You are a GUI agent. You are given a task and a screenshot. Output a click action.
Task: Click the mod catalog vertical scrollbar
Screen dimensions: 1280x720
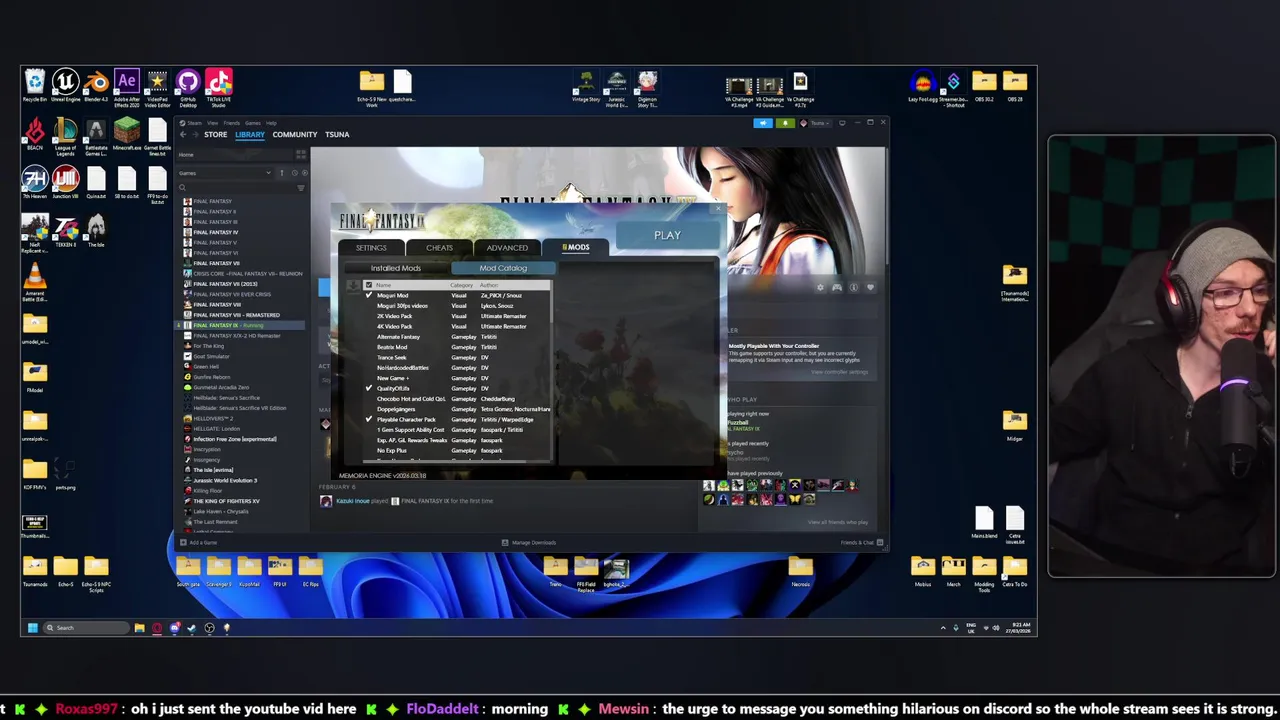(551, 372)
